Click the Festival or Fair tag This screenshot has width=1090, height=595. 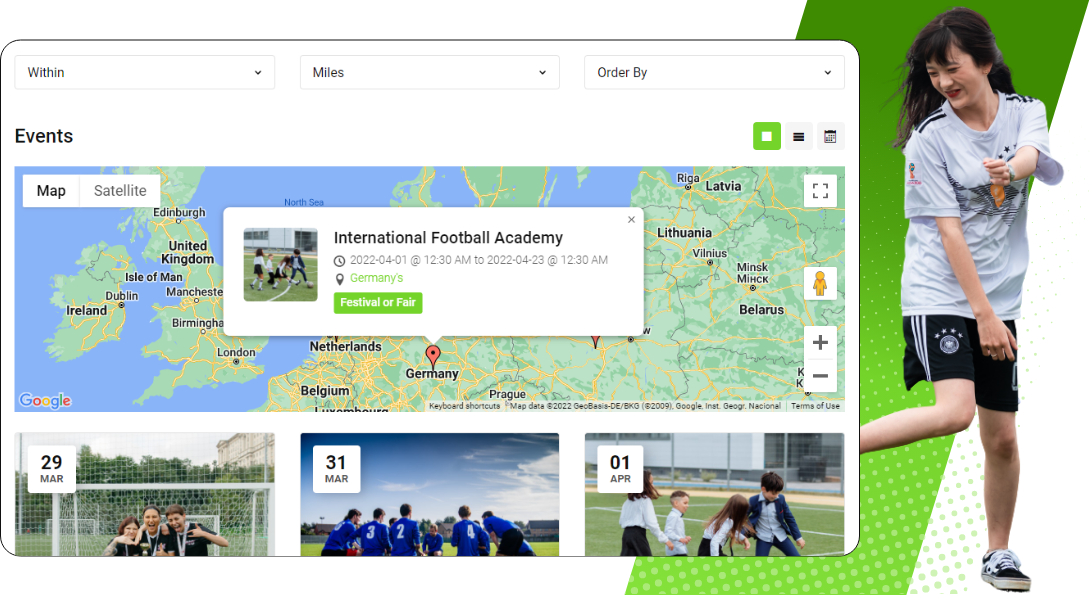[378, 302]
